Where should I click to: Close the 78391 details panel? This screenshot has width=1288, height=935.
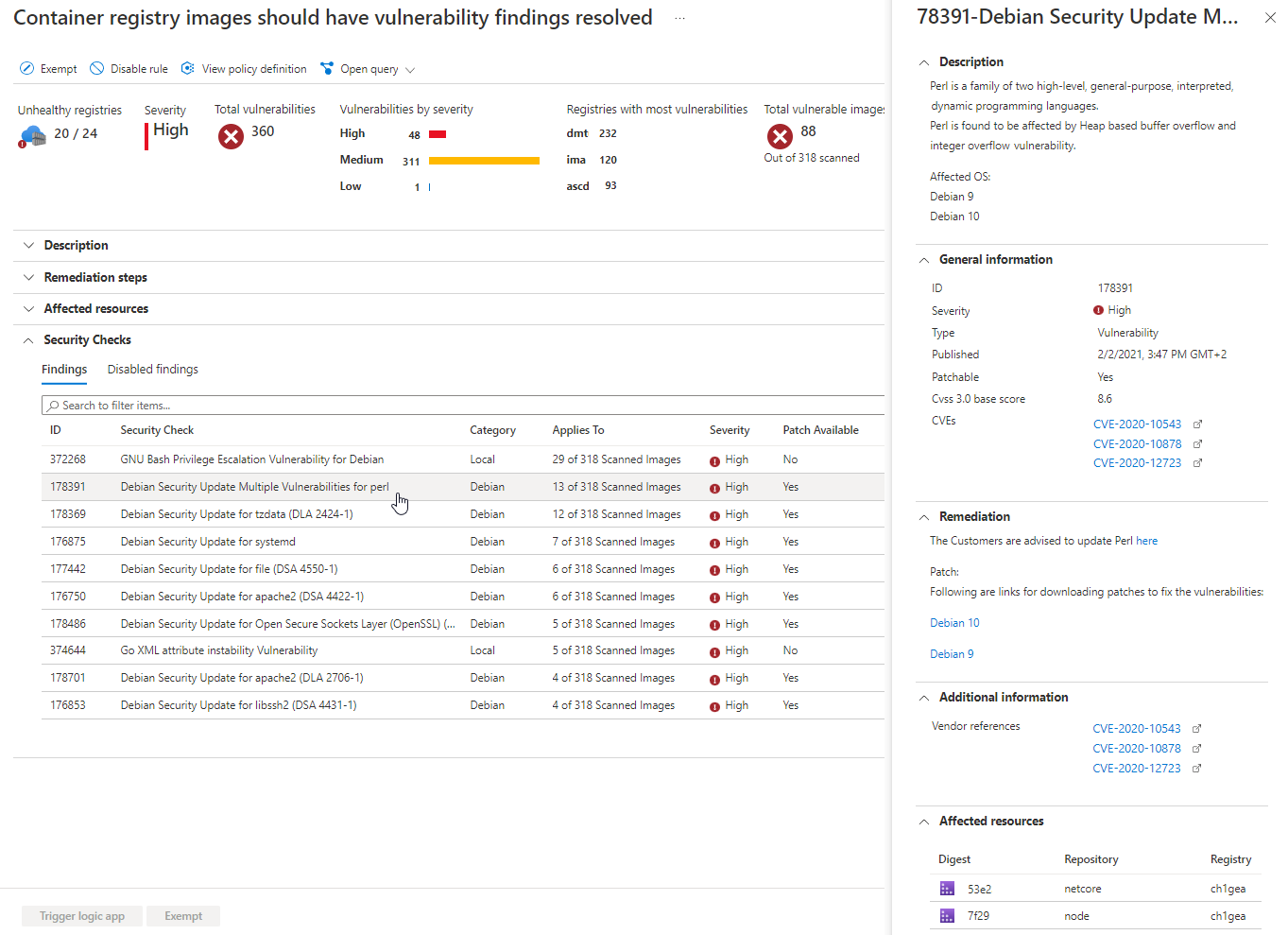[1270, 18]
